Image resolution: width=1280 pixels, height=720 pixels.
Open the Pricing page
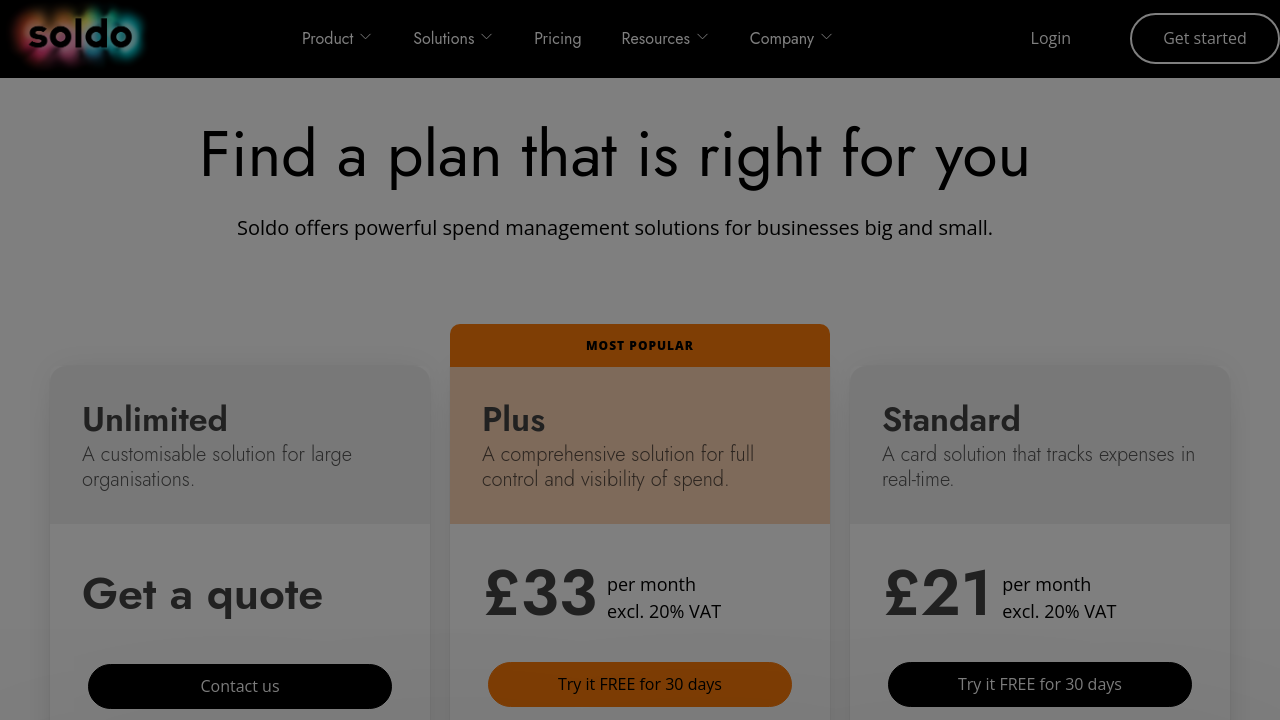pos(558,38)
